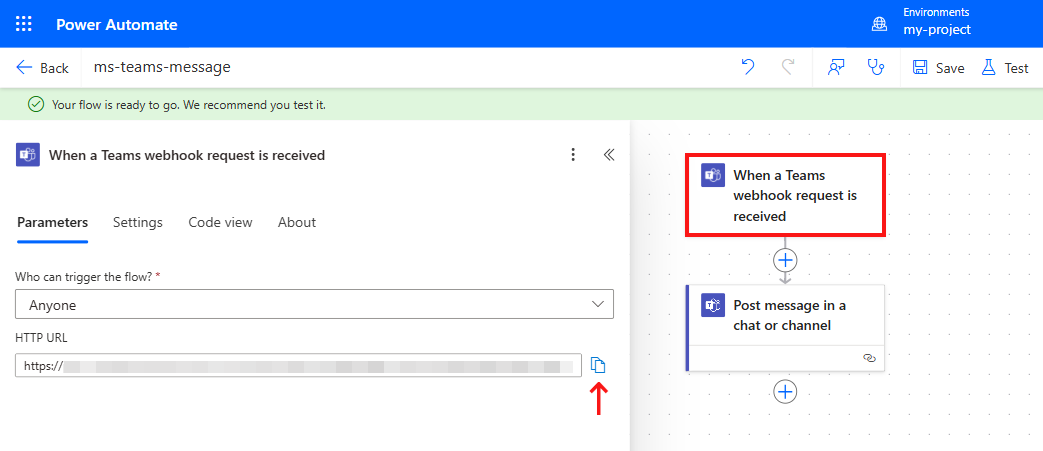Switch to the Parameters tab
The width and height of the screenshot is (1043, 451).
pos(53,223)
